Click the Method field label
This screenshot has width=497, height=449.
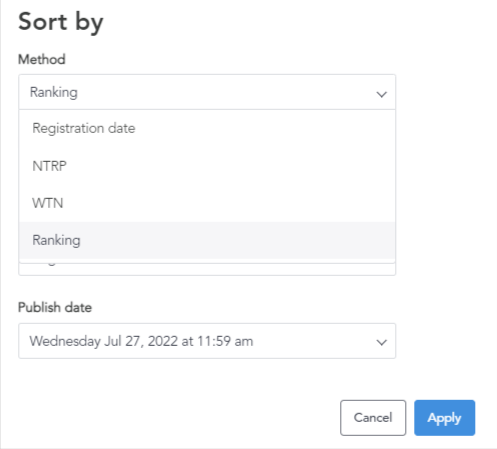[x=42, y=60]
